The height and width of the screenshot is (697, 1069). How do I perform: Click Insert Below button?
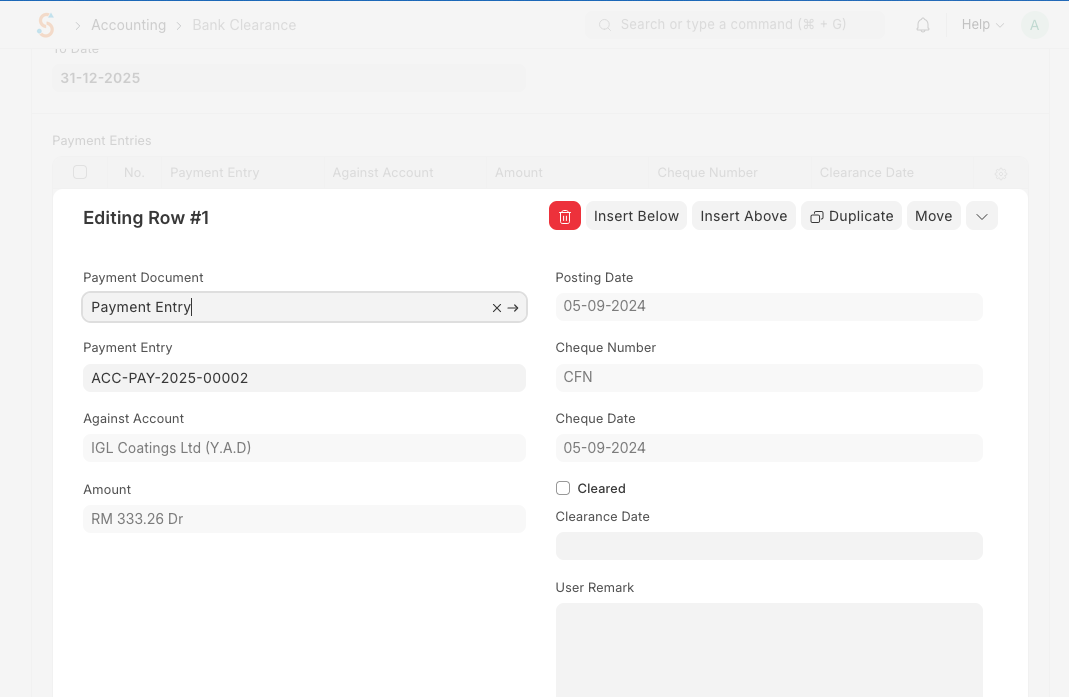point(636,216)
